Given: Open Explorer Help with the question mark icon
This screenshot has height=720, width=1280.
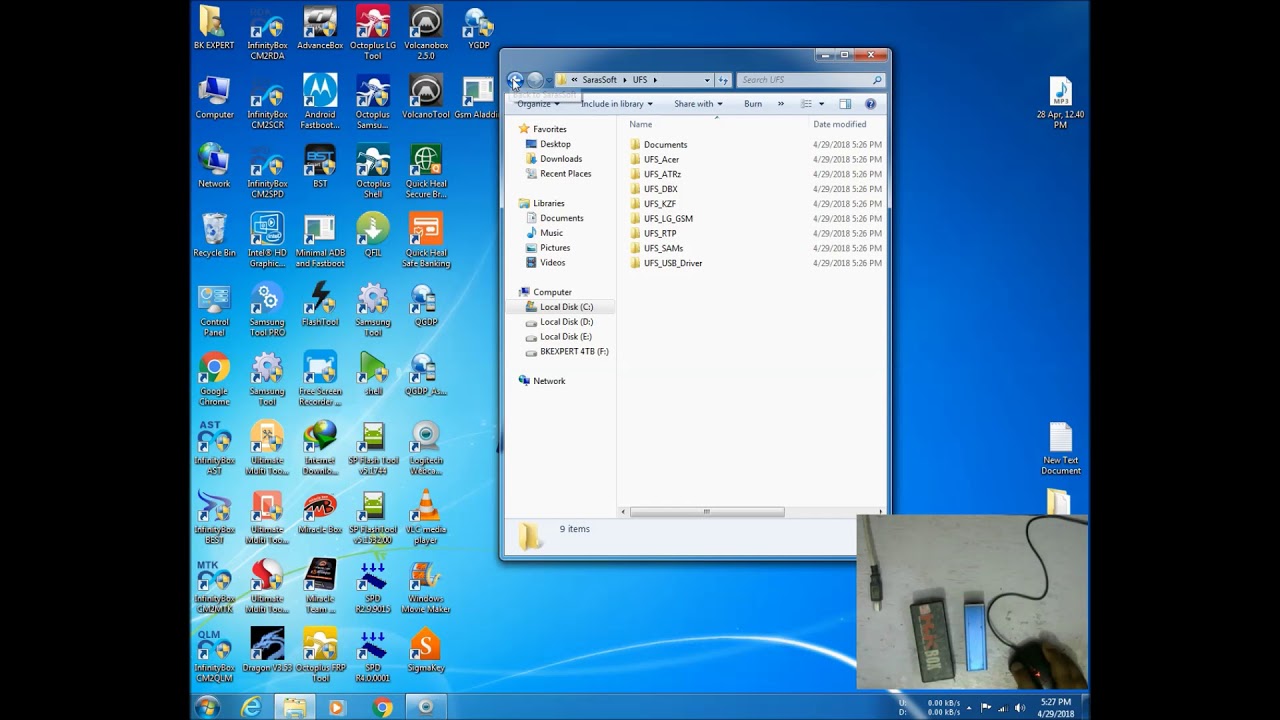Looking at the screenshot, I should (870, 104).
